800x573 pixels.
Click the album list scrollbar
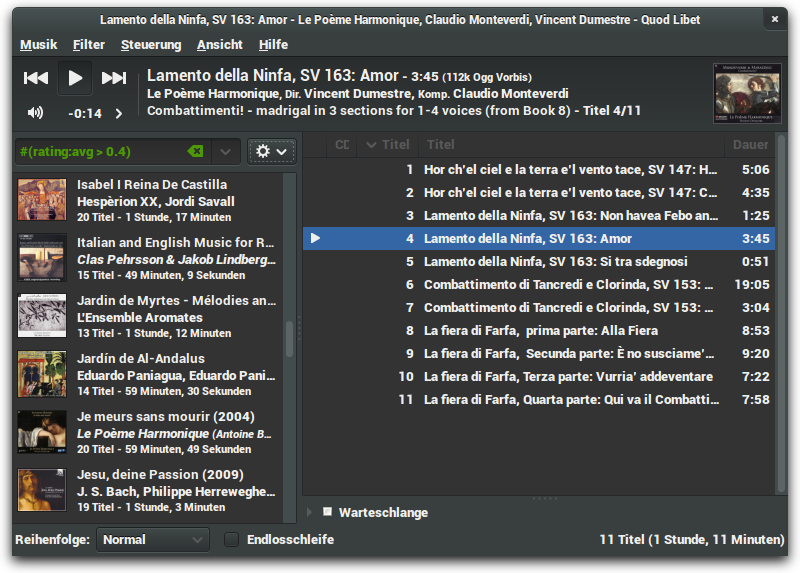(289, 339)
